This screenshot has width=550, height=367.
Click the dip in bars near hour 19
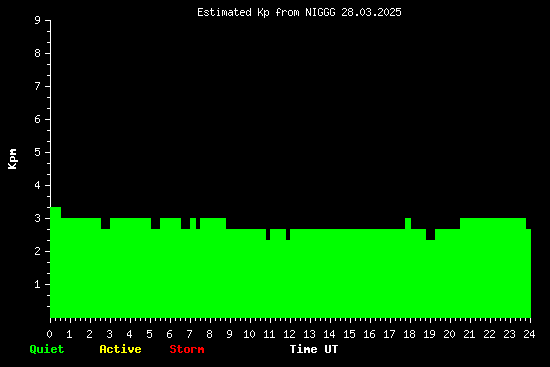point(430,234)
